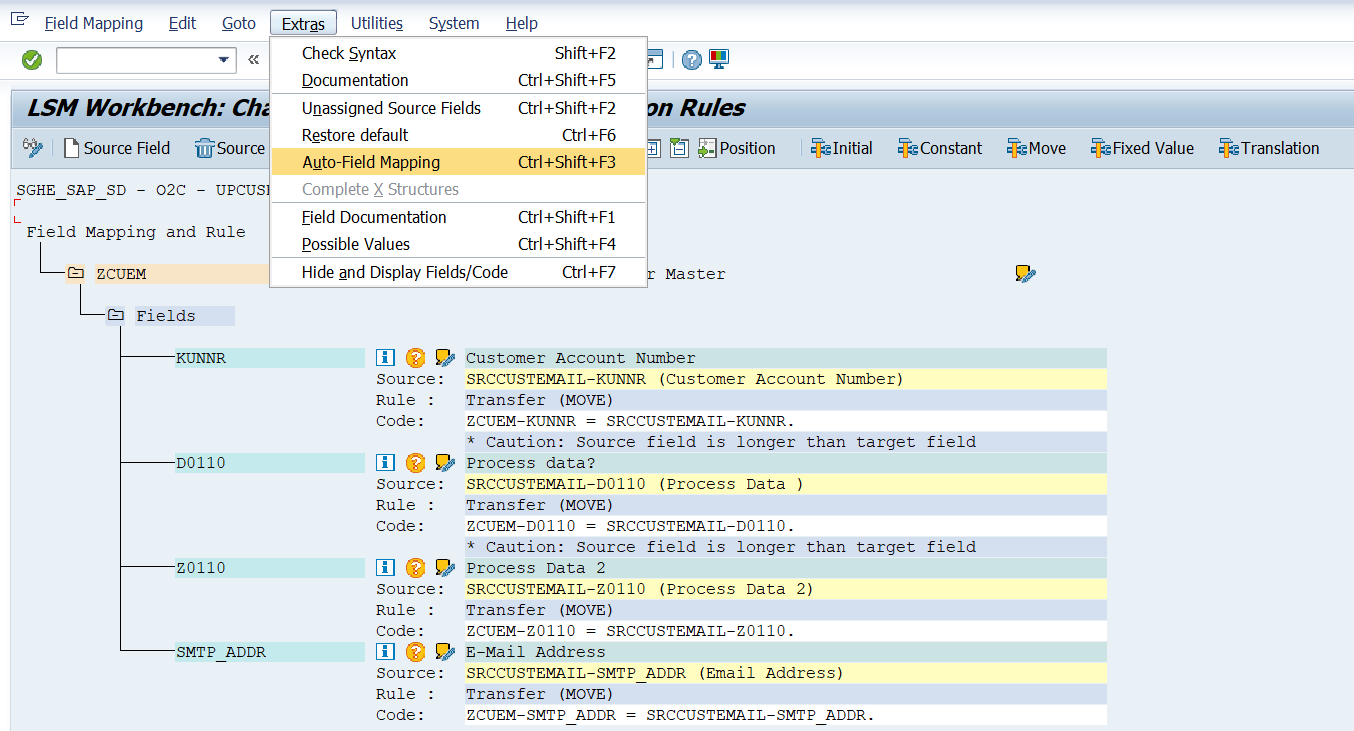Click the possible values icon for SMTP_ADDR
The image size is (1354, 731).
415,652
